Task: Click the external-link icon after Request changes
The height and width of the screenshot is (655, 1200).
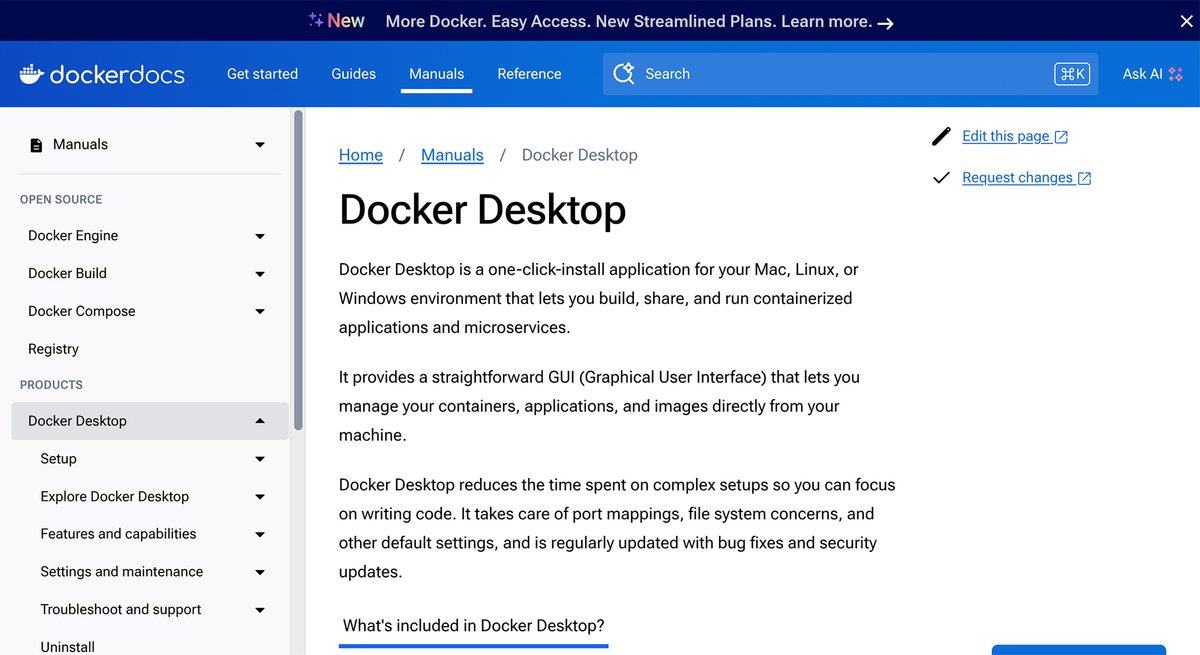Action: pyautogui.click(x=1085, y=178)
